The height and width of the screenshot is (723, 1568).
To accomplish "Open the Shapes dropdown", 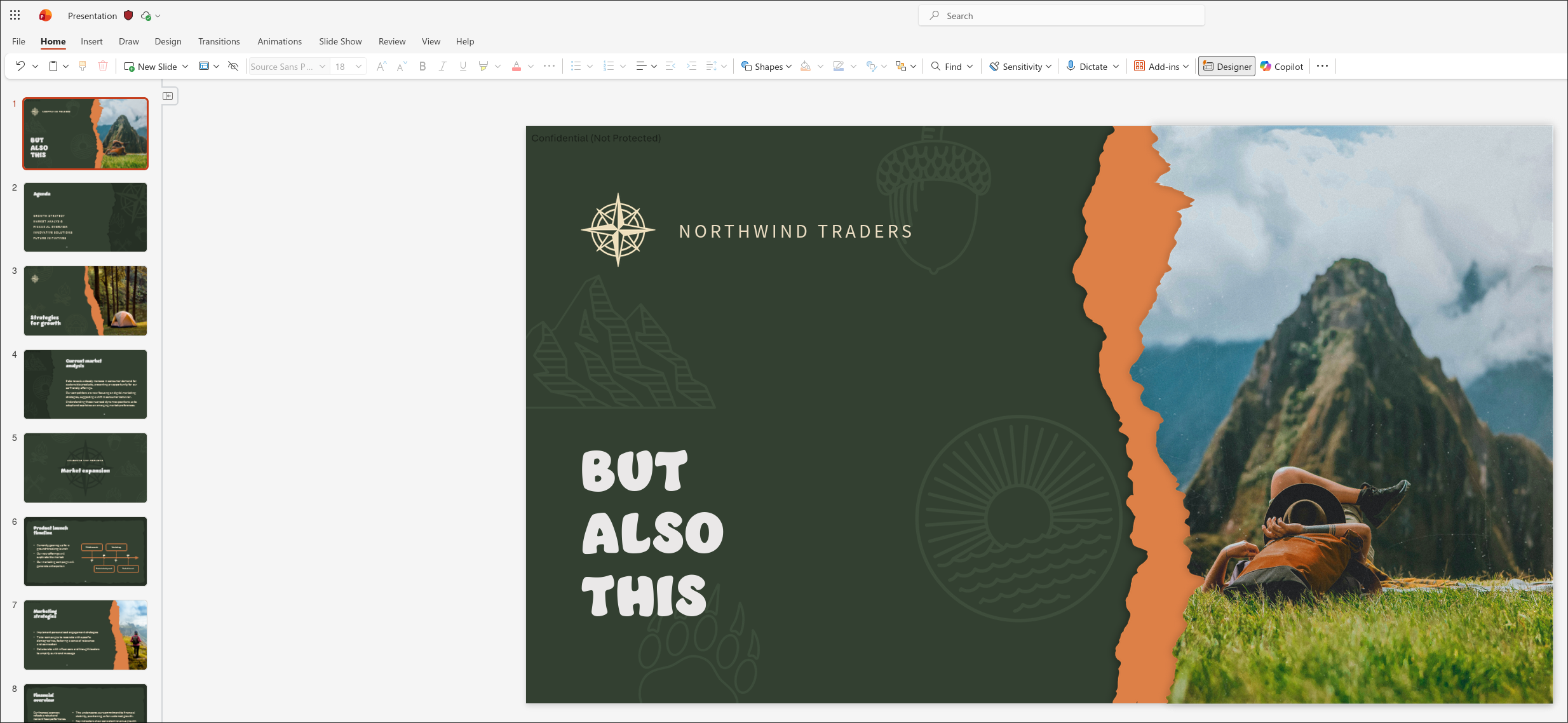I will (x=766, y=66).
